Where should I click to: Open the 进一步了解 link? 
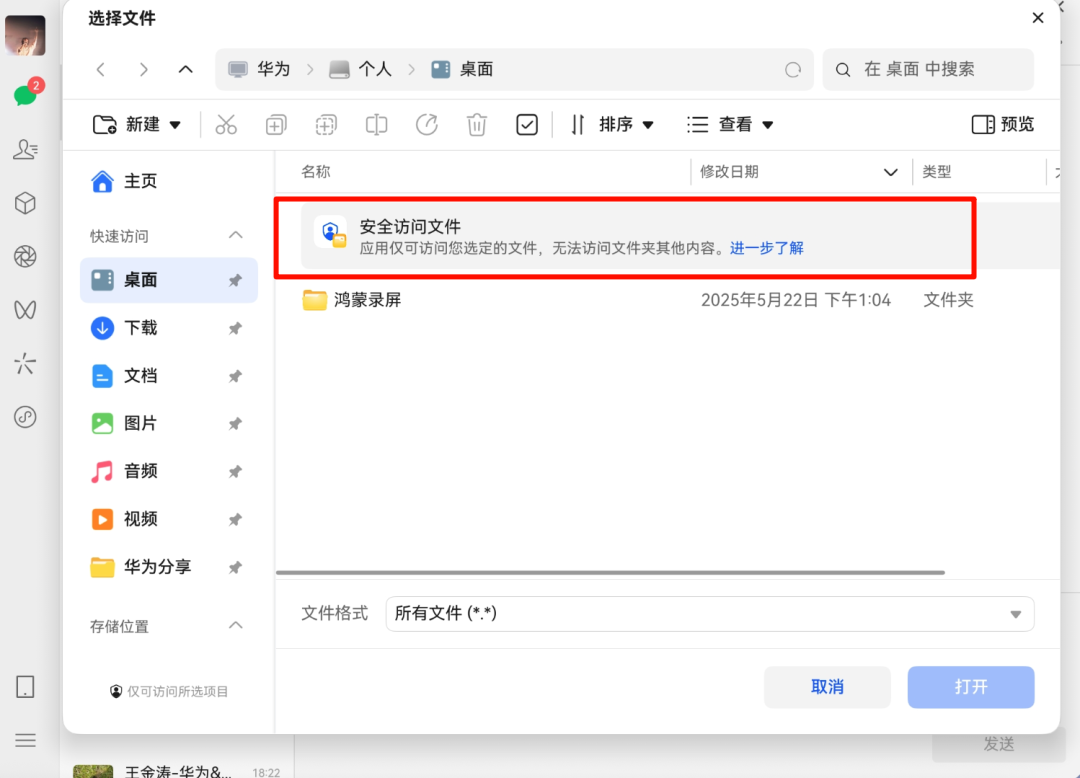tap(767, 248)
